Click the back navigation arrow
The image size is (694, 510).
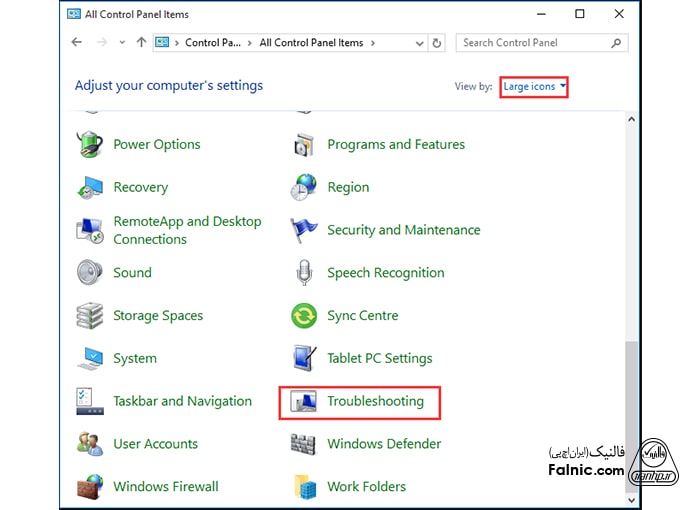pyautogui.click(x=78, y=43)
